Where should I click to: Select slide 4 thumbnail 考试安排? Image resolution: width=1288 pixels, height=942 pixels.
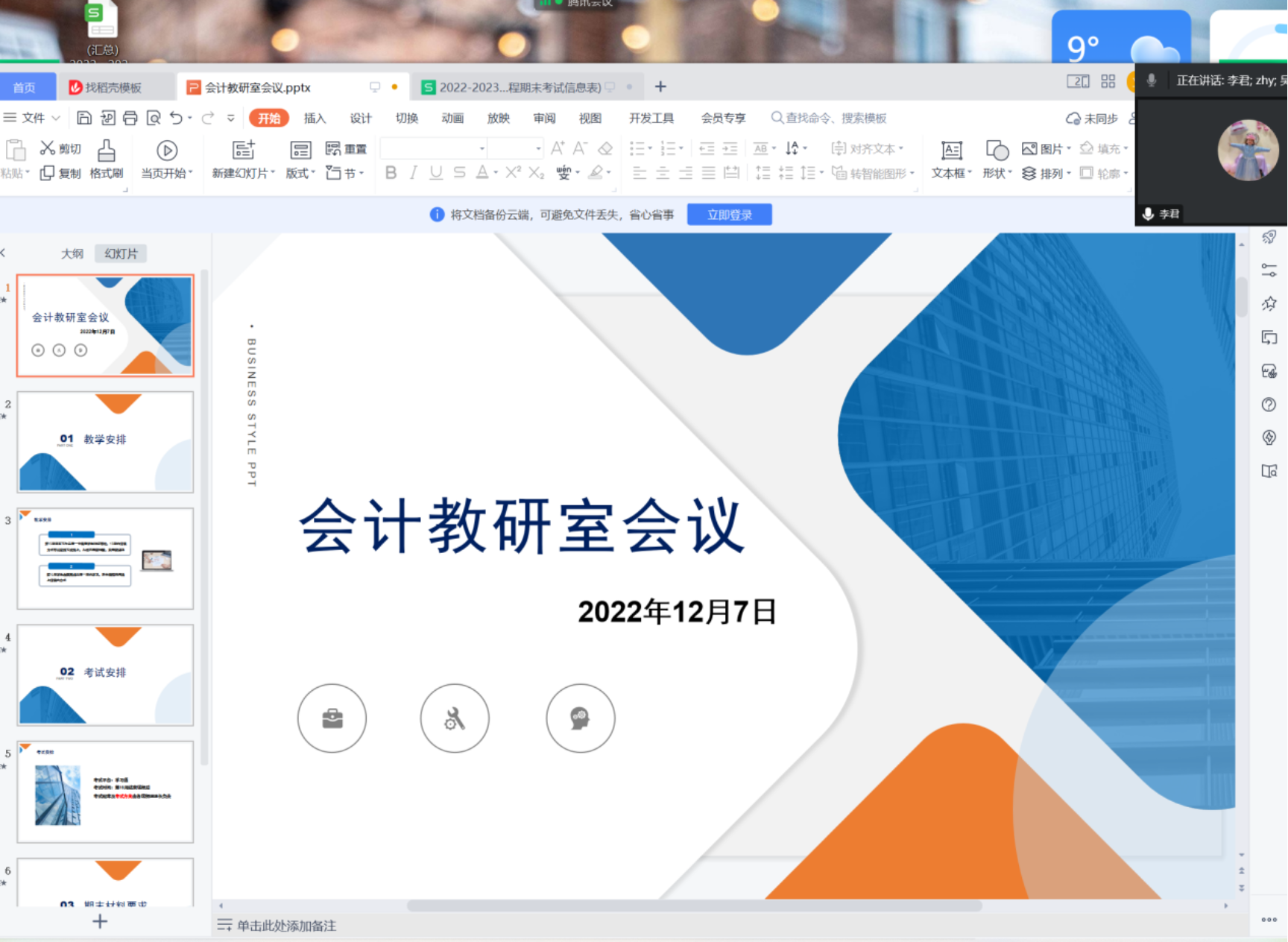point(105,674)
